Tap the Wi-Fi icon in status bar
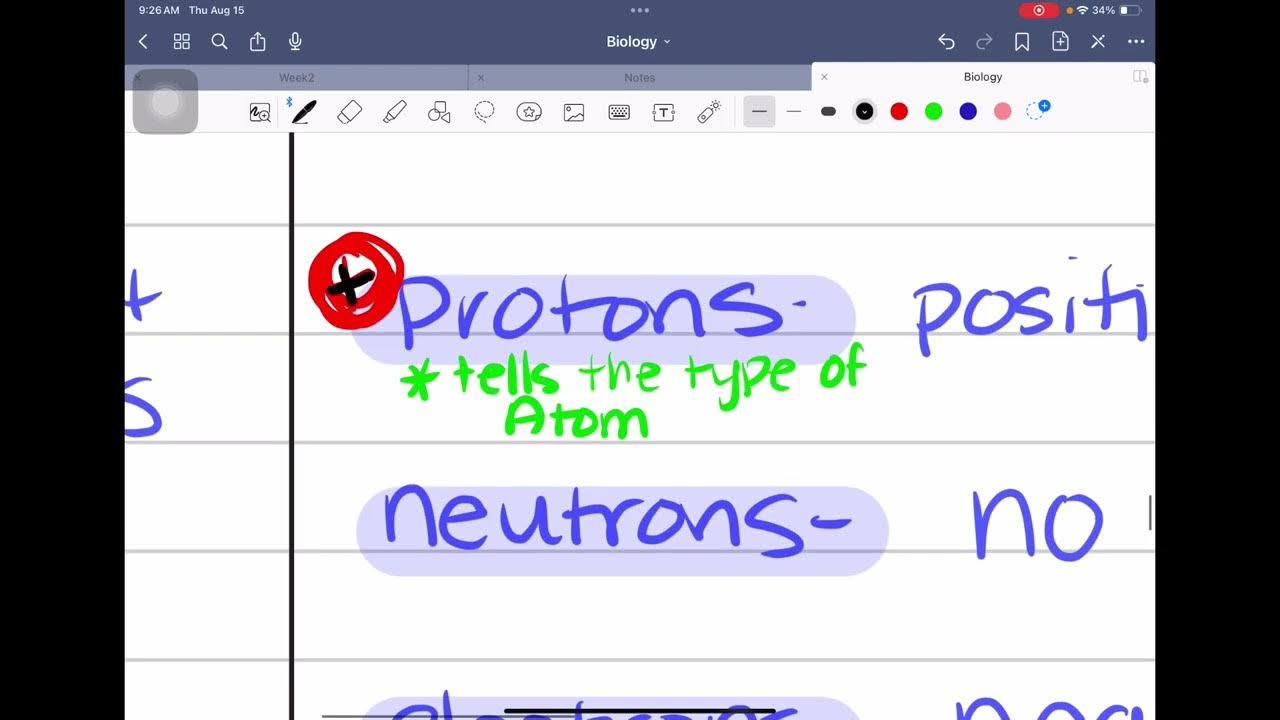Screen dimensions: 1280x720 1082,10
